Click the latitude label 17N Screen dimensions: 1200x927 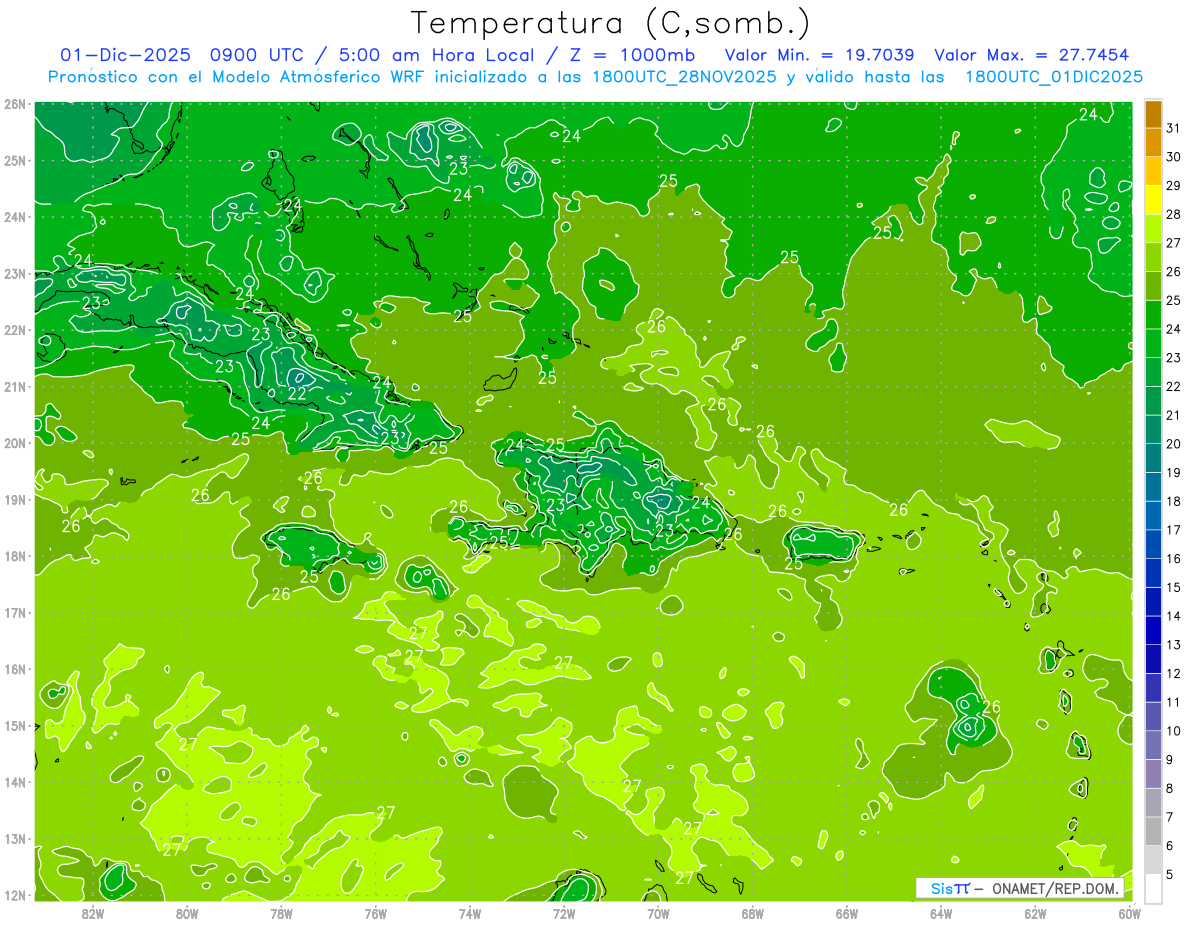pyautogui.click(x=14, y=612)
